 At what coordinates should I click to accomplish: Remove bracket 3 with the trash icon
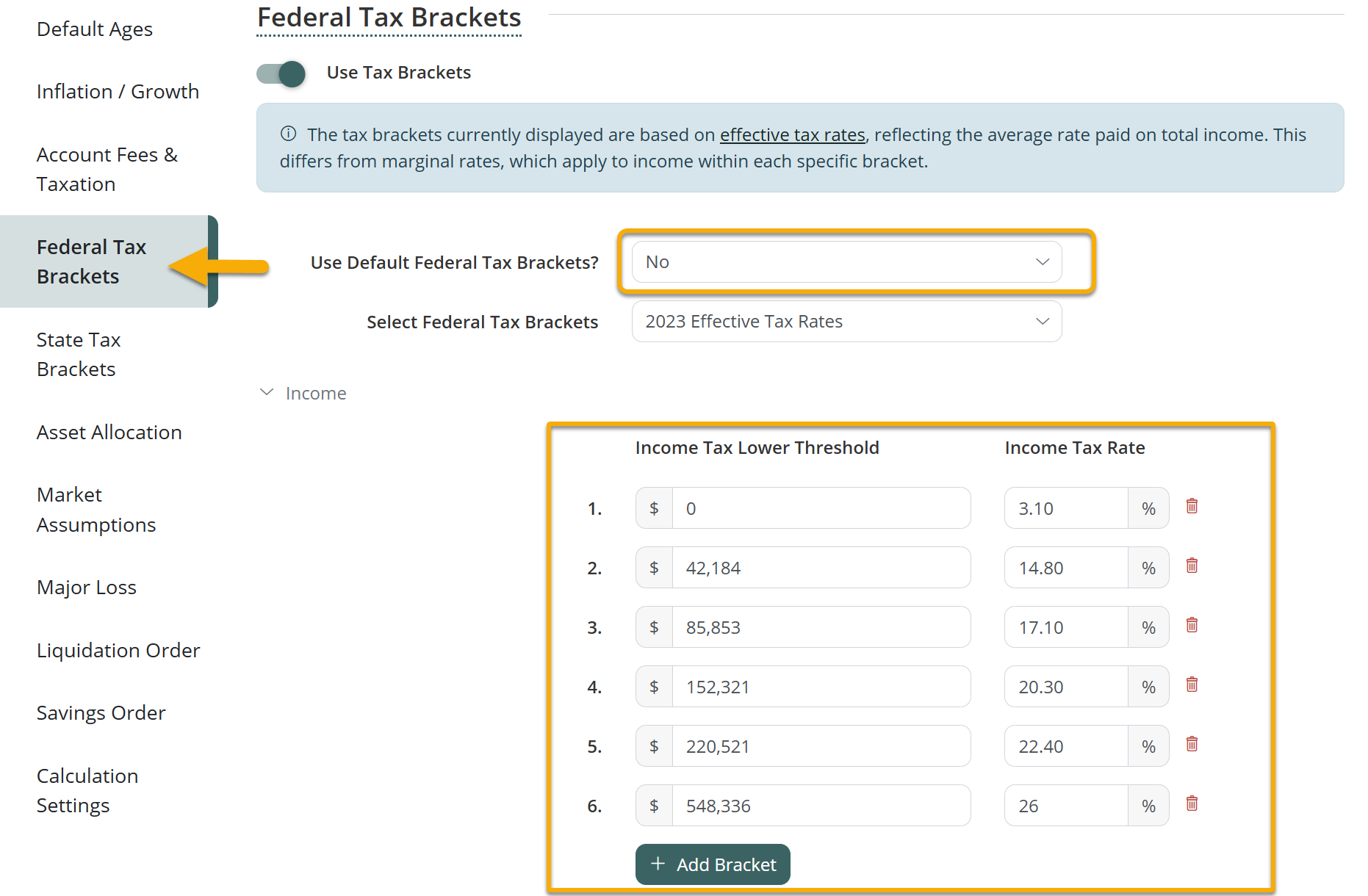[1192, 626]
